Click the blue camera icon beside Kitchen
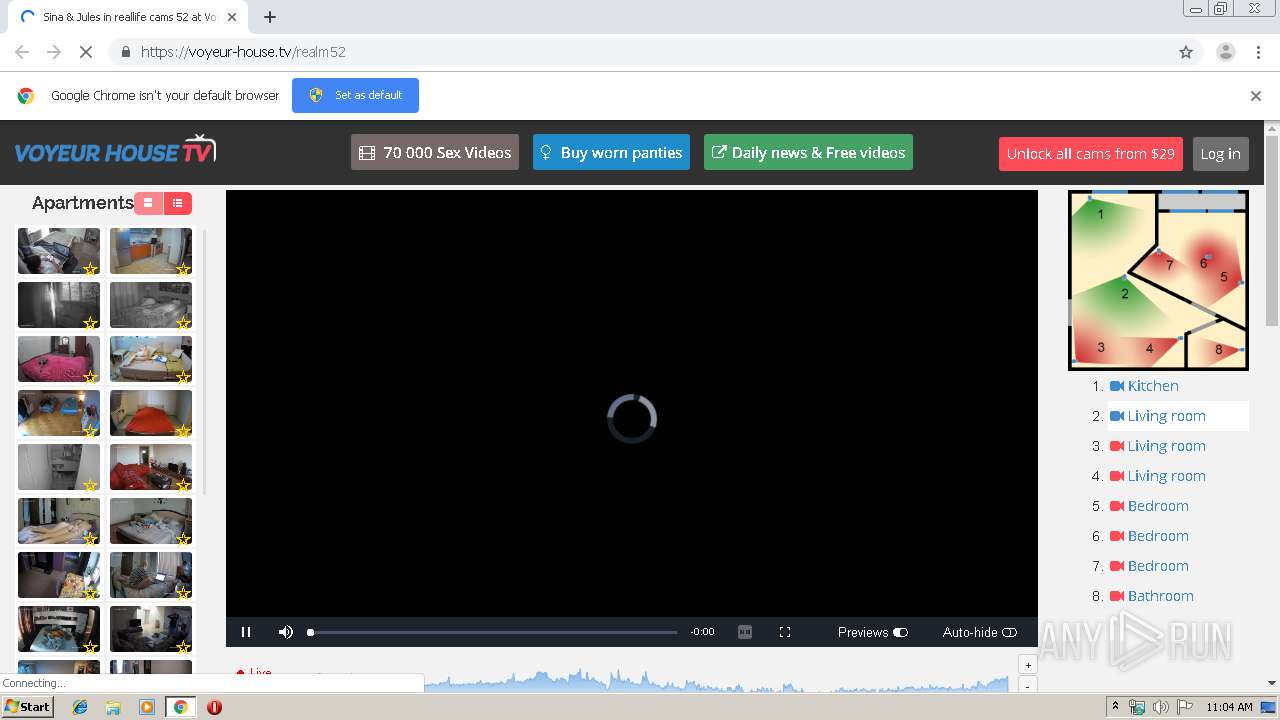Viewport: 1280px width, 720px height. 1117,386
